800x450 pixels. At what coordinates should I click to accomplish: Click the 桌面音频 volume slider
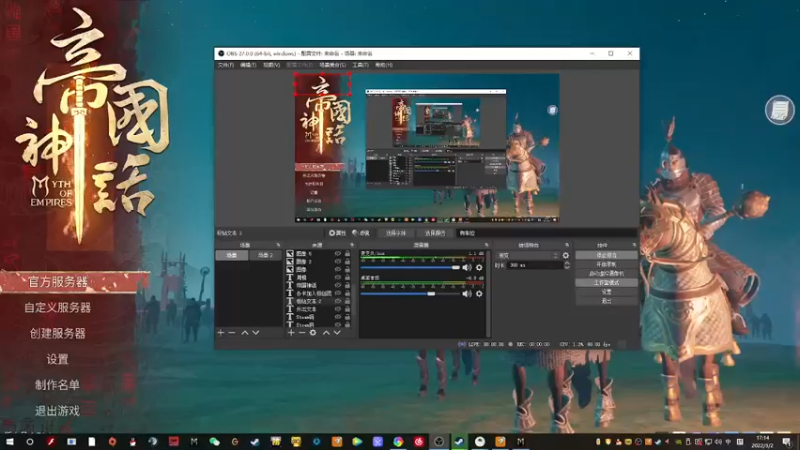point(410,294)
